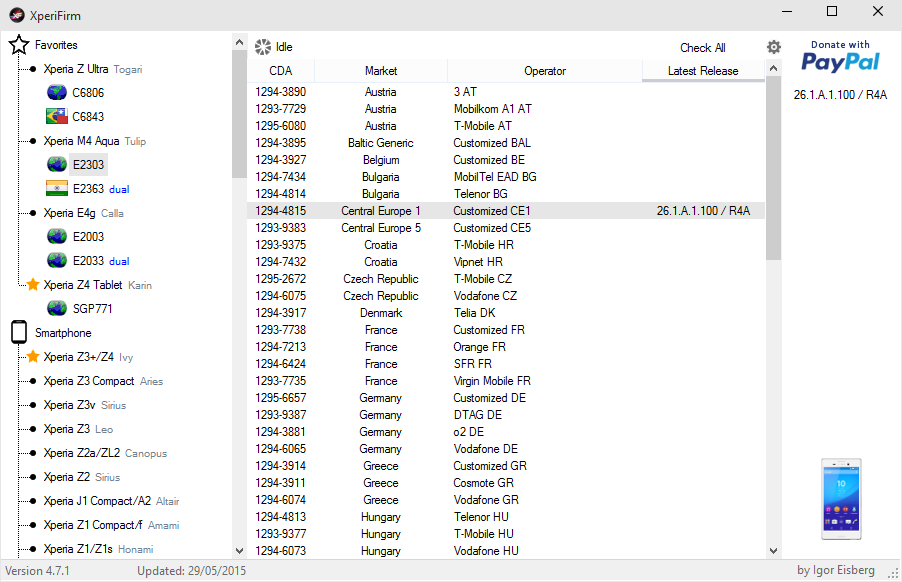Select the E2363 dual model entry
This screenshot has height=582, width=902.
101,189
